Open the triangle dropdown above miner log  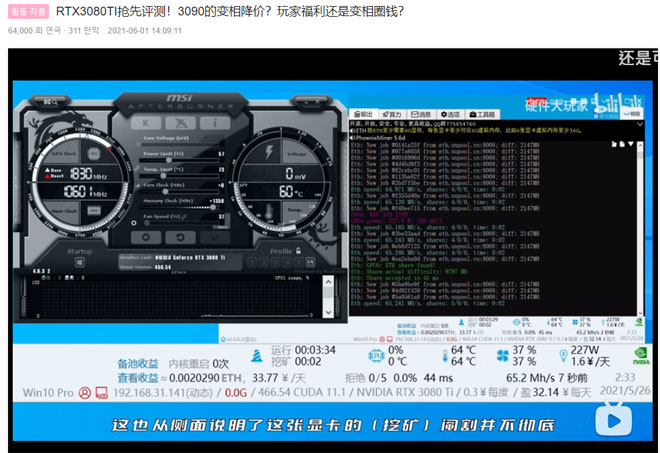click(x=631, y=144)
